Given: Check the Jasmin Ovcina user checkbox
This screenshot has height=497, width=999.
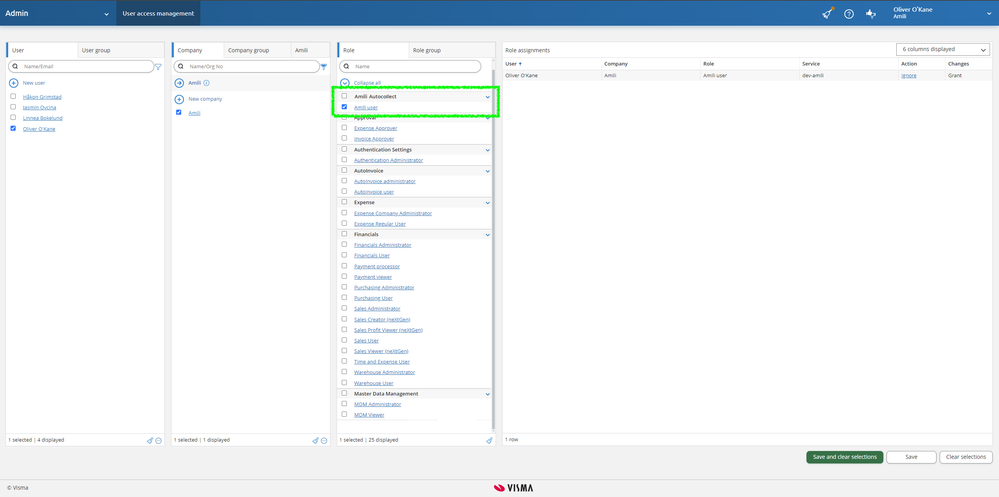Looking at the screenshot, I should pos(13,107).
